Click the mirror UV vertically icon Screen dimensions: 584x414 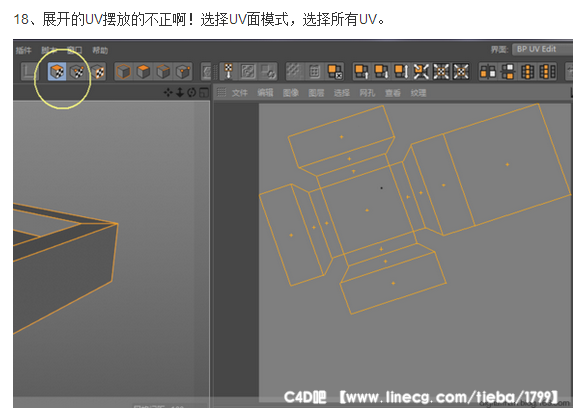tap(508, 71)
